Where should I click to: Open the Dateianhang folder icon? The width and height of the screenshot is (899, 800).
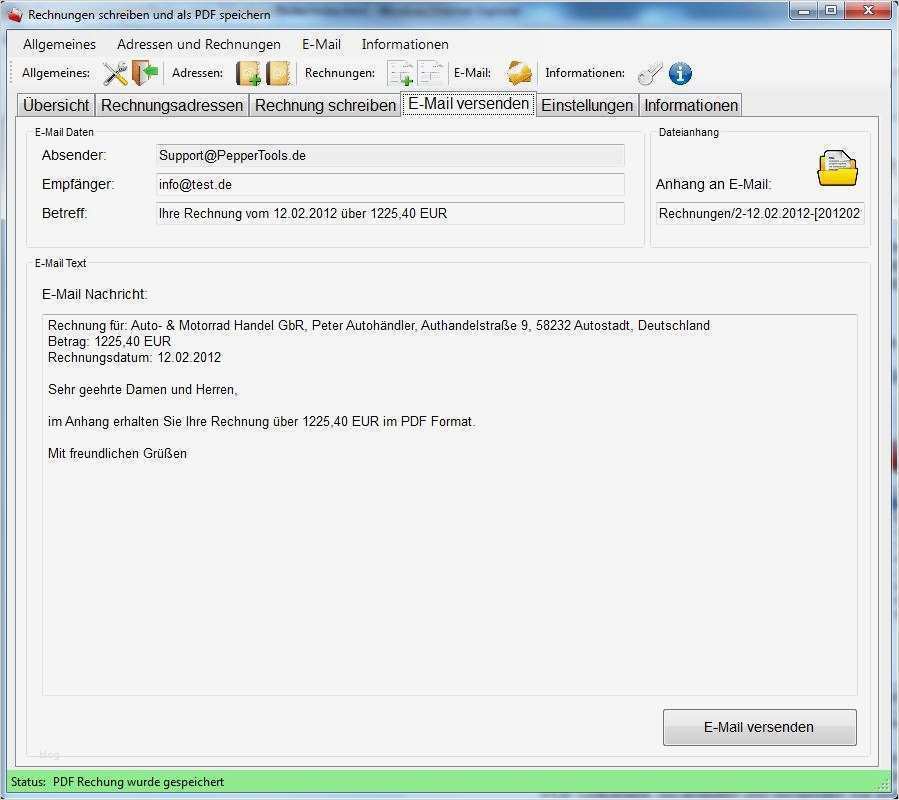tap(836, 167)
